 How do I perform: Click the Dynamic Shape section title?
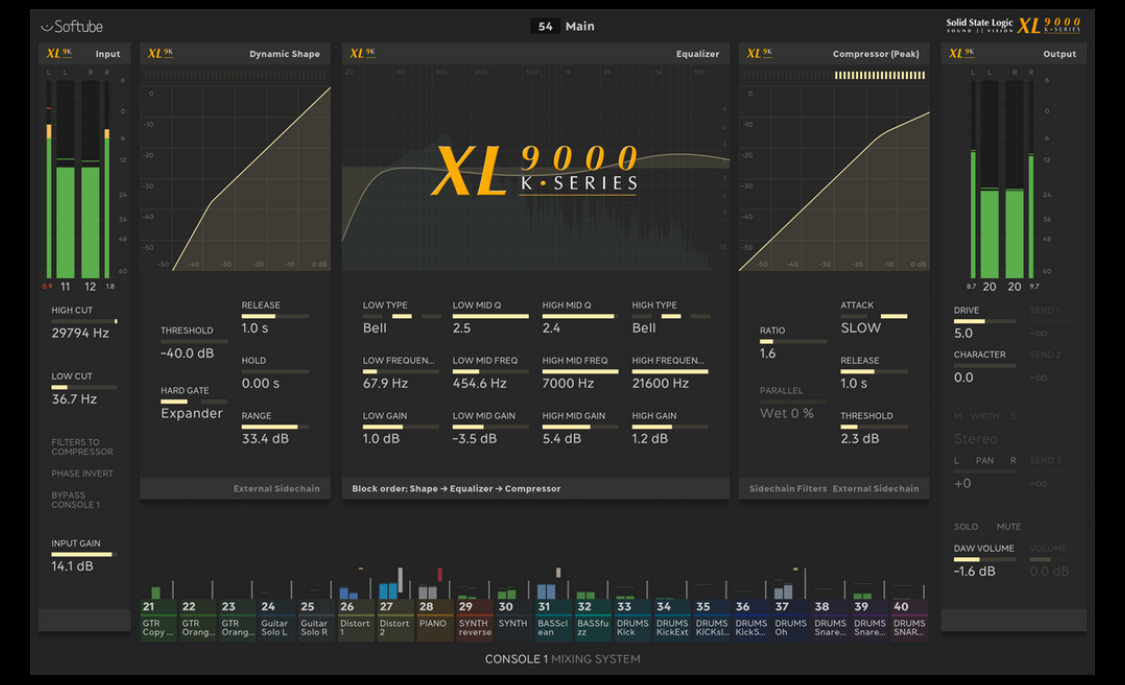(x=285, y=54)
